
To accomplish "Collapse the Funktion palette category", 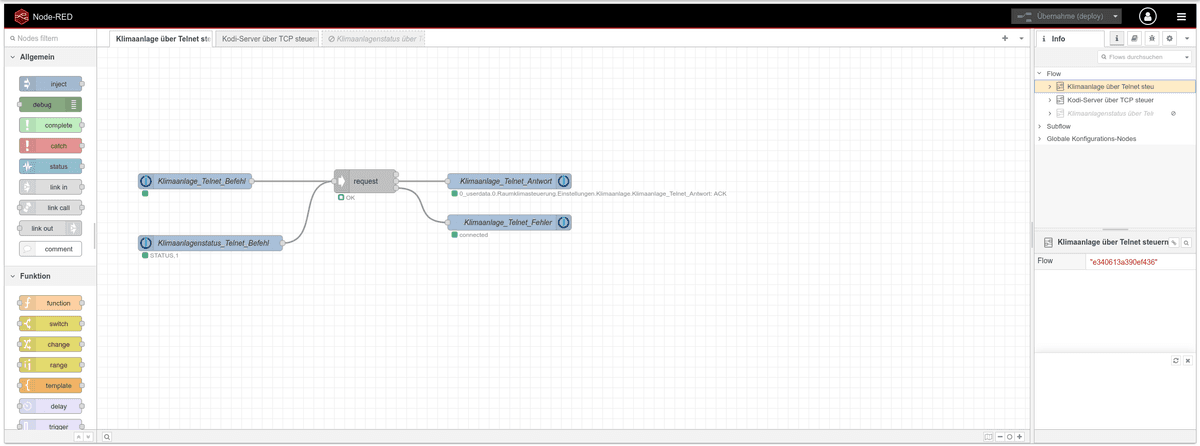I will tap(52, 276).
